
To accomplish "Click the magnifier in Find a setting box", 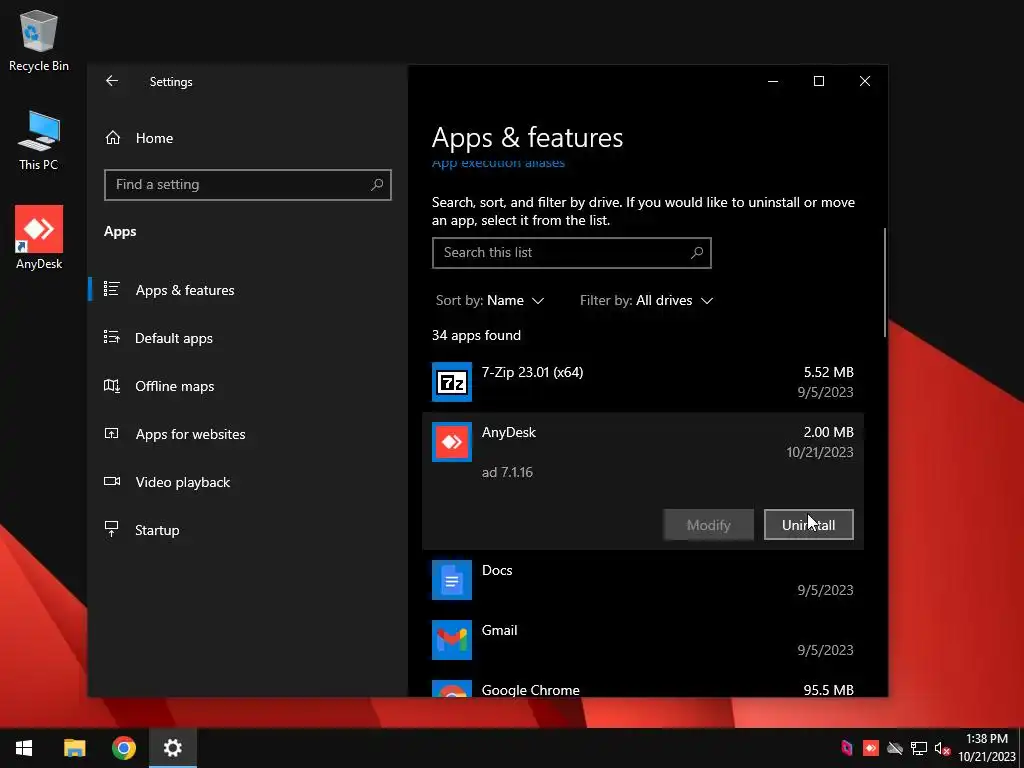I will (377, 185).
